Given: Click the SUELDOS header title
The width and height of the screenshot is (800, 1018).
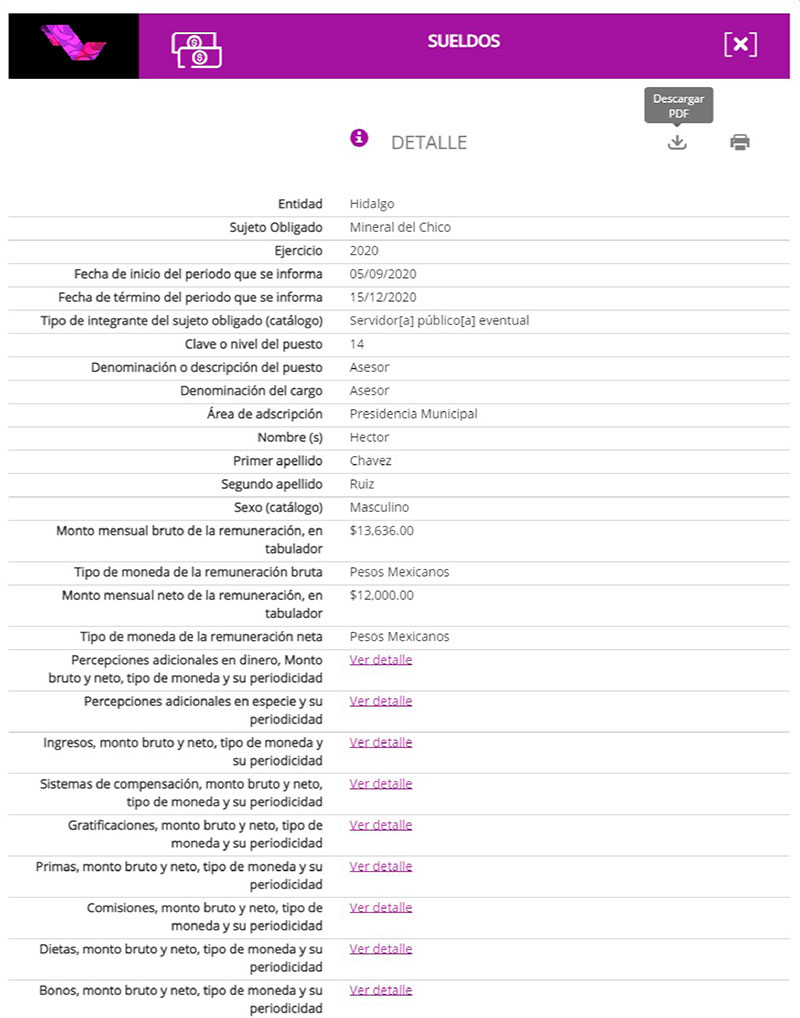Looking at the screenshot, I should (x=463, y=42).
